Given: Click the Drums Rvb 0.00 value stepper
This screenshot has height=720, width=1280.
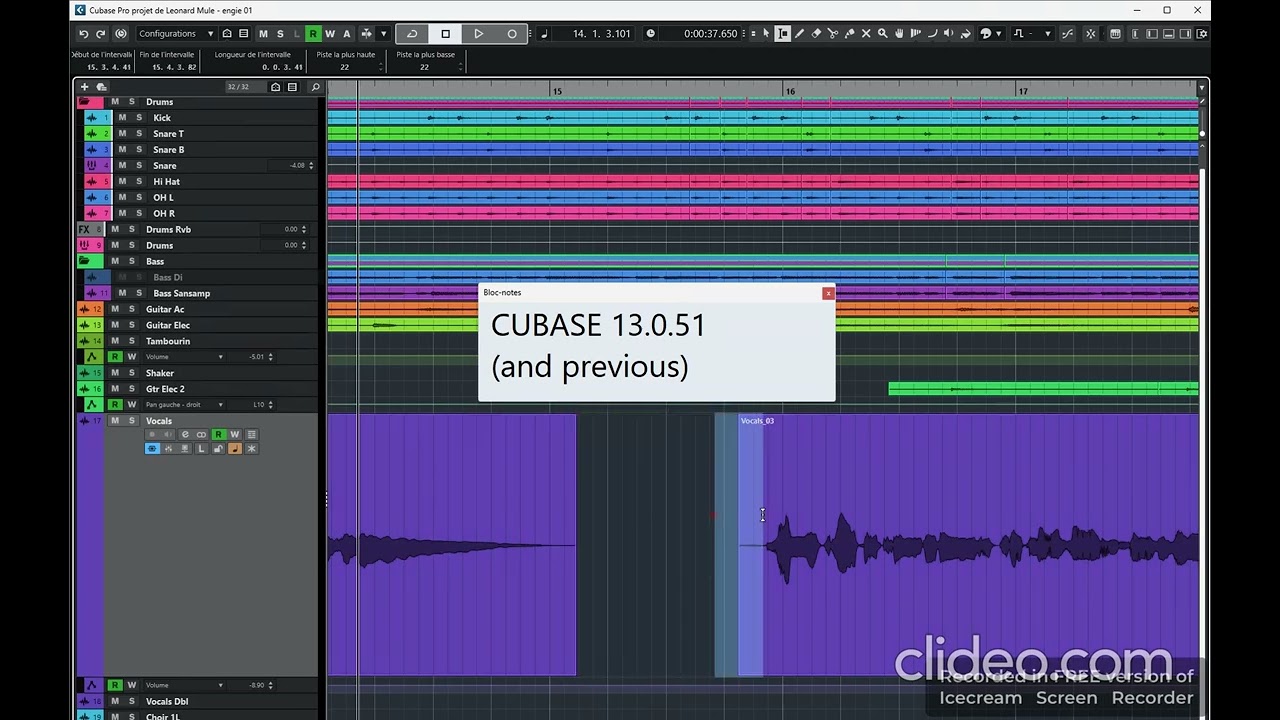Looking at the screenshot, I should tap(304, 229).
